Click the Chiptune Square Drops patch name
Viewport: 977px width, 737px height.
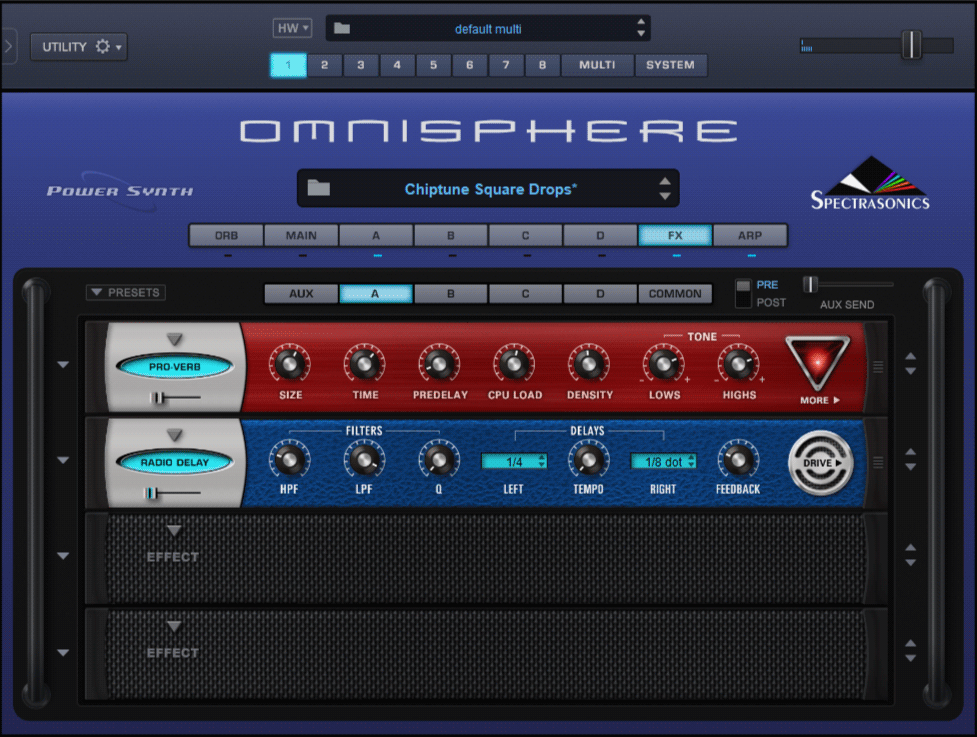click(x=491, y=189)
